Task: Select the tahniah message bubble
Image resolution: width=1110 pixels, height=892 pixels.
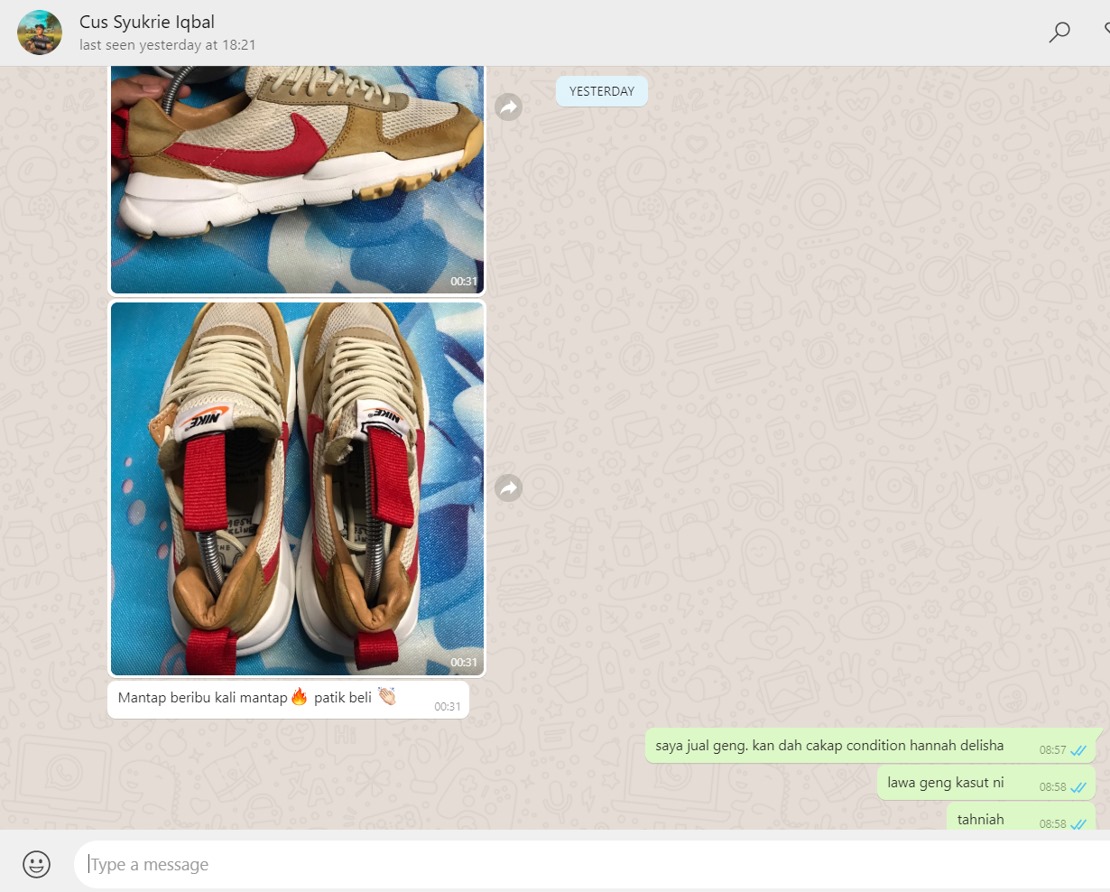Action: click(x=1022, y=818)
